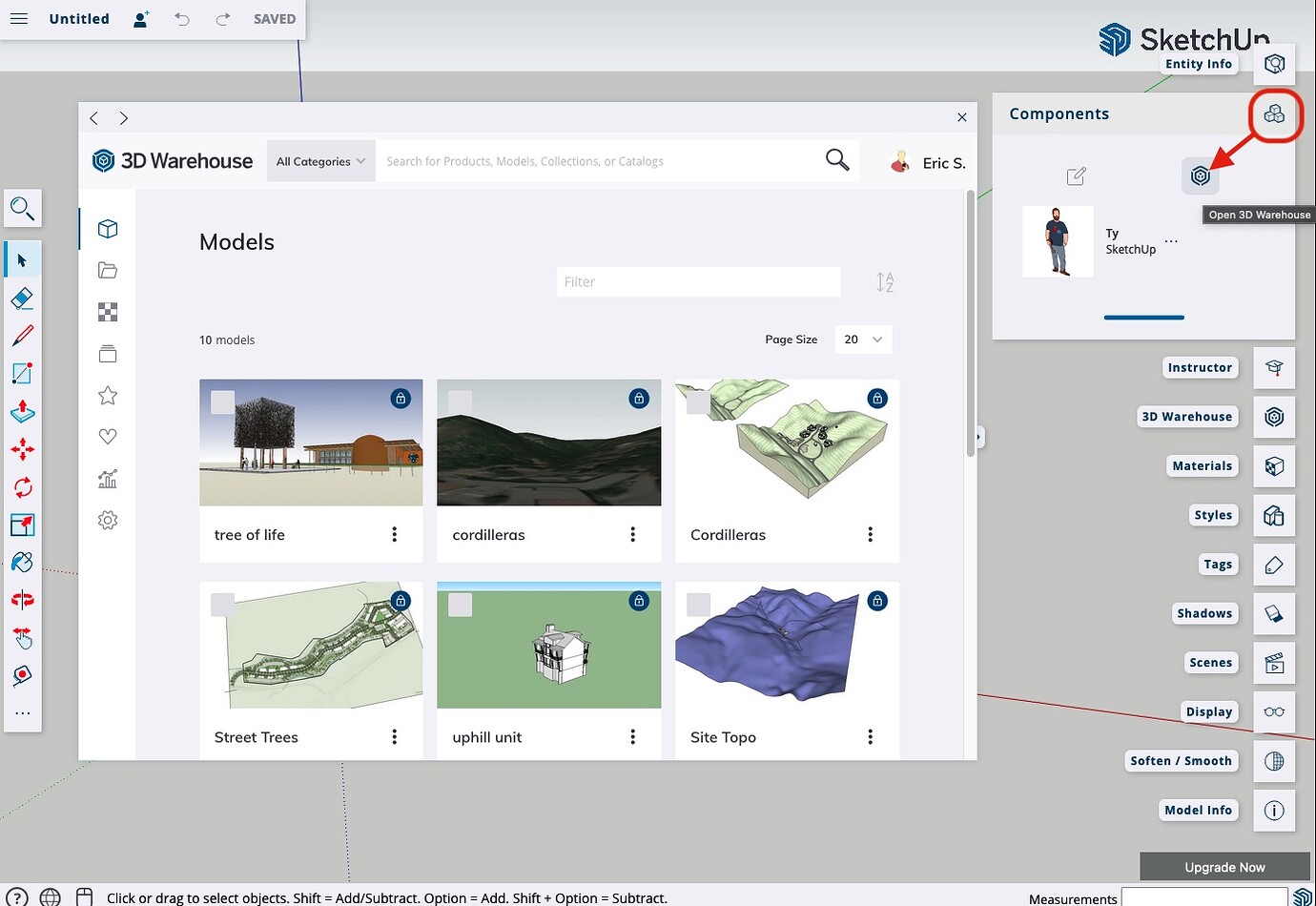1316x906 pixels.
Task: Open 3D Warehouse settings gear
Action: coord(107,520)
